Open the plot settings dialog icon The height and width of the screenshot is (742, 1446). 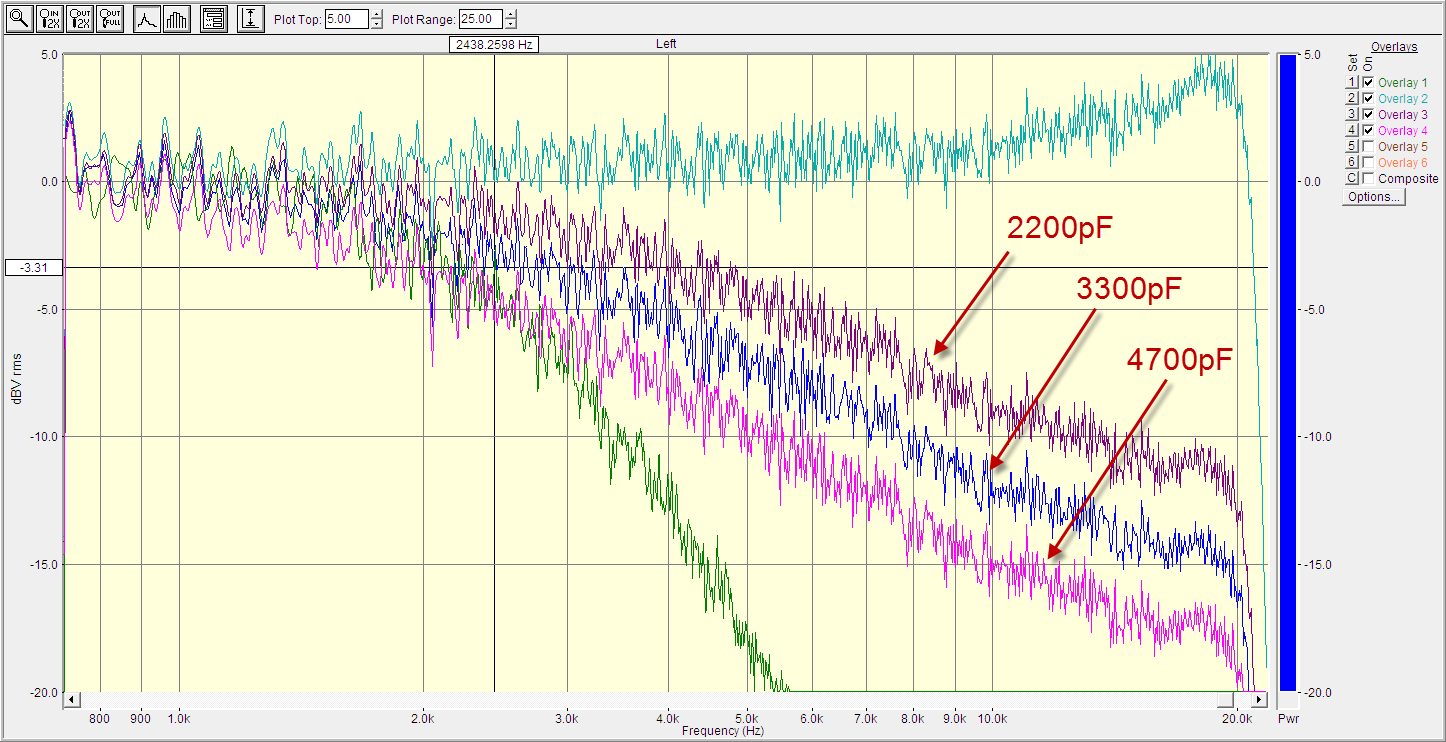pos(213,19)
